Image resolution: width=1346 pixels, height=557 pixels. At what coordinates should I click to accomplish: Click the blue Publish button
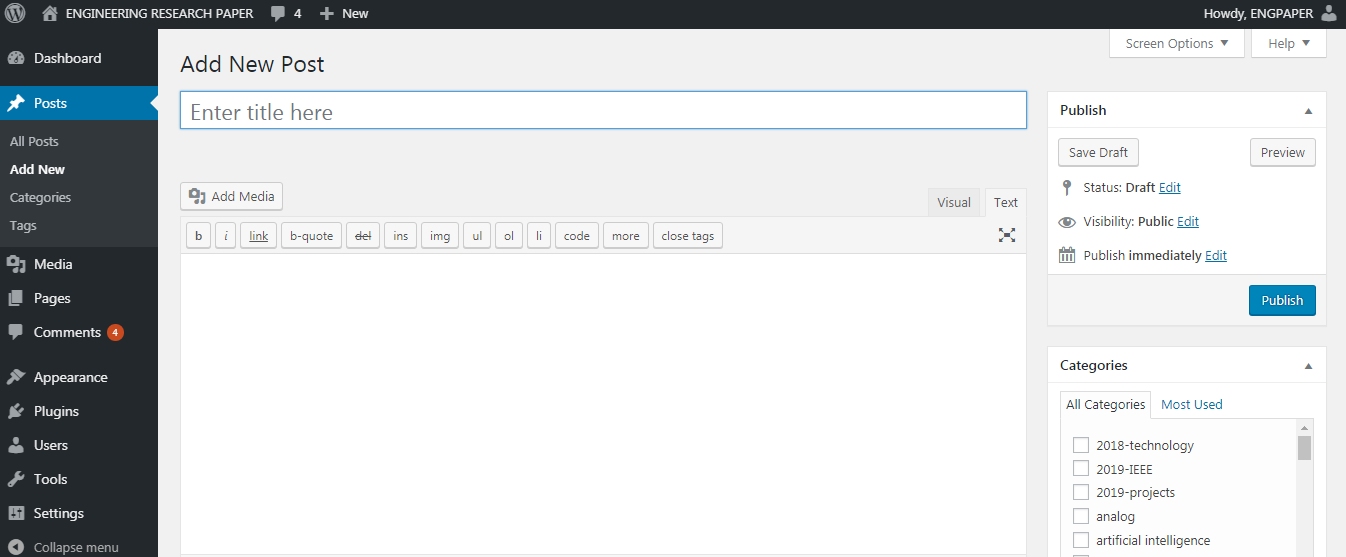(1281, 300)
